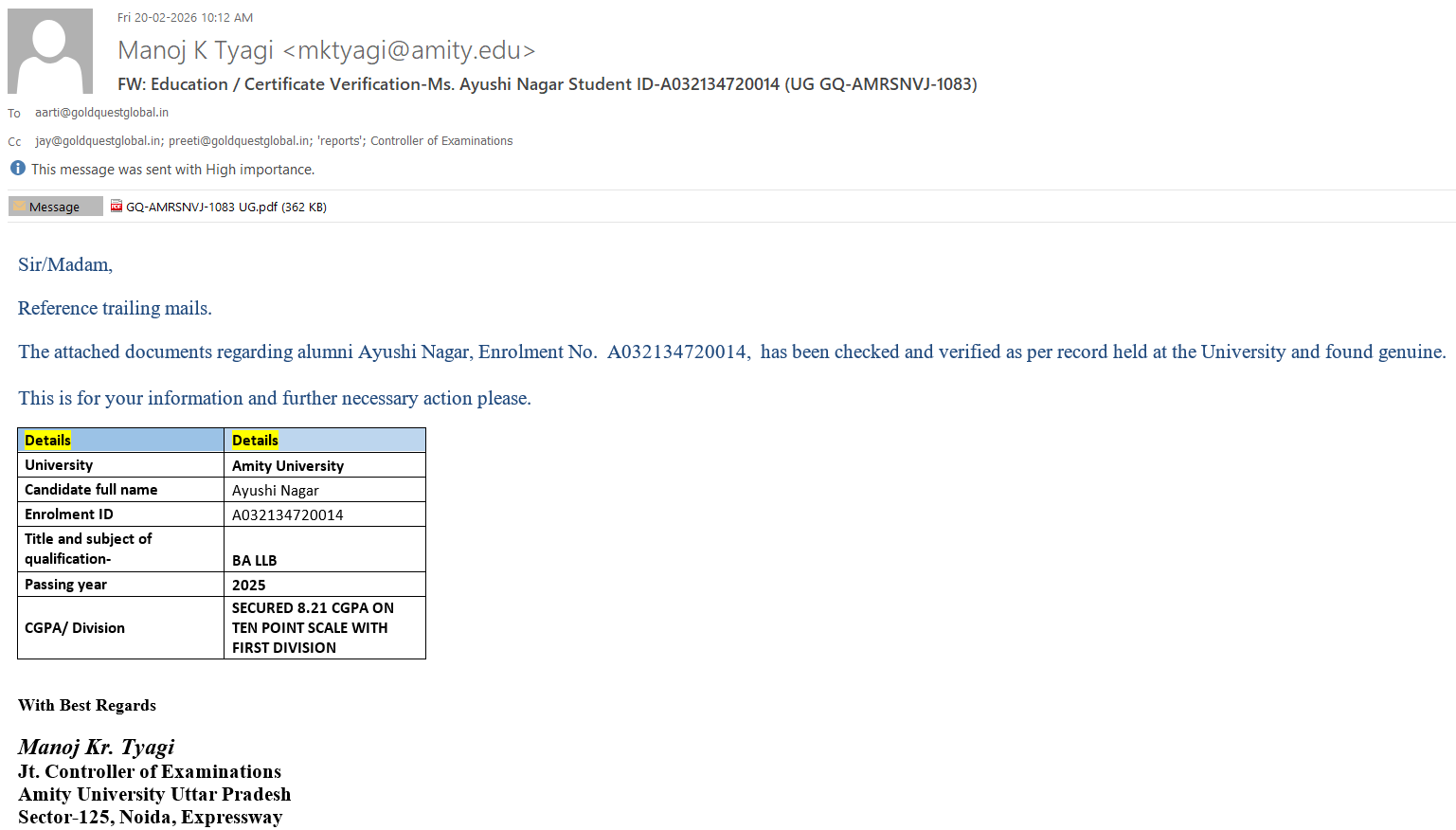Screen dimensions: 1456x830
Task: Click the envelope icon on Message button
Action: pyautogui.click(x=19, y=206)
